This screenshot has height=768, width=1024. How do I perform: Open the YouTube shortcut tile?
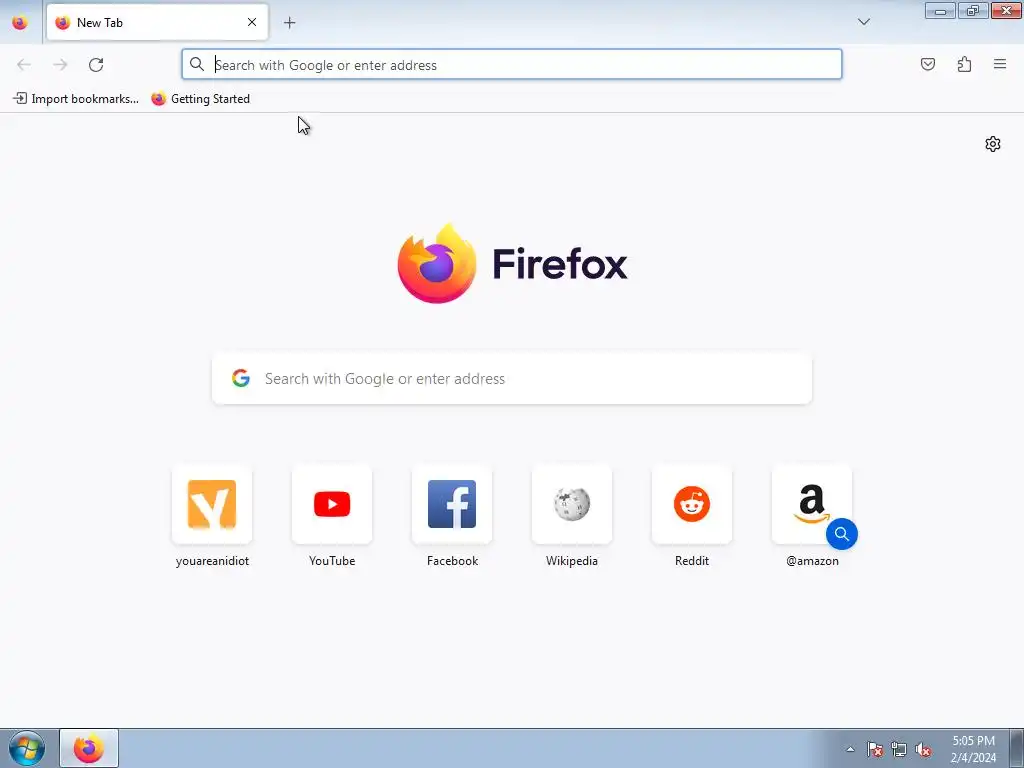pyautogui.click(x=332, y=504)
